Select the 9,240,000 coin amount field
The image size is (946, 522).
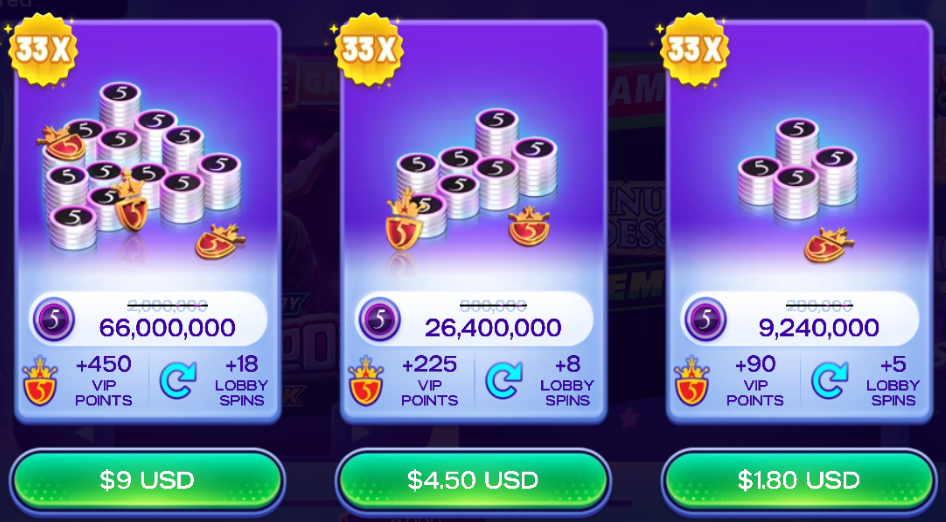799,319
